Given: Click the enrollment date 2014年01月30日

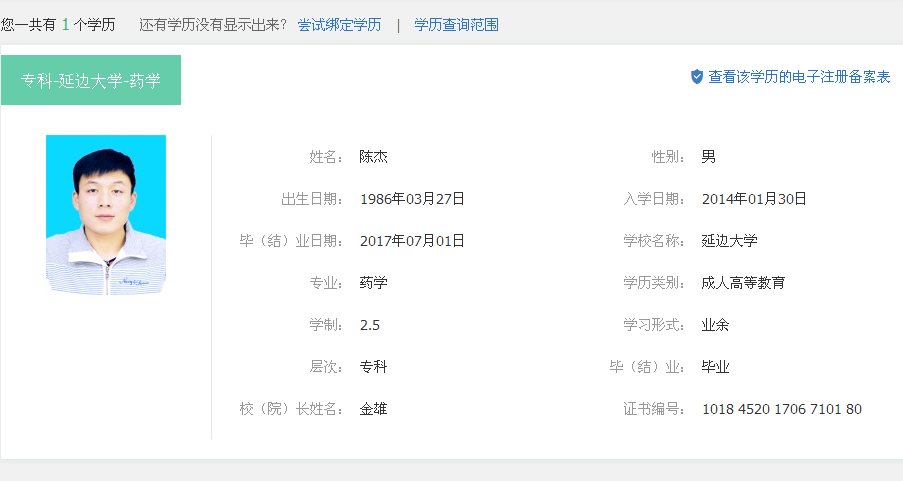Looking at the screenshot, I should point(754,199).
